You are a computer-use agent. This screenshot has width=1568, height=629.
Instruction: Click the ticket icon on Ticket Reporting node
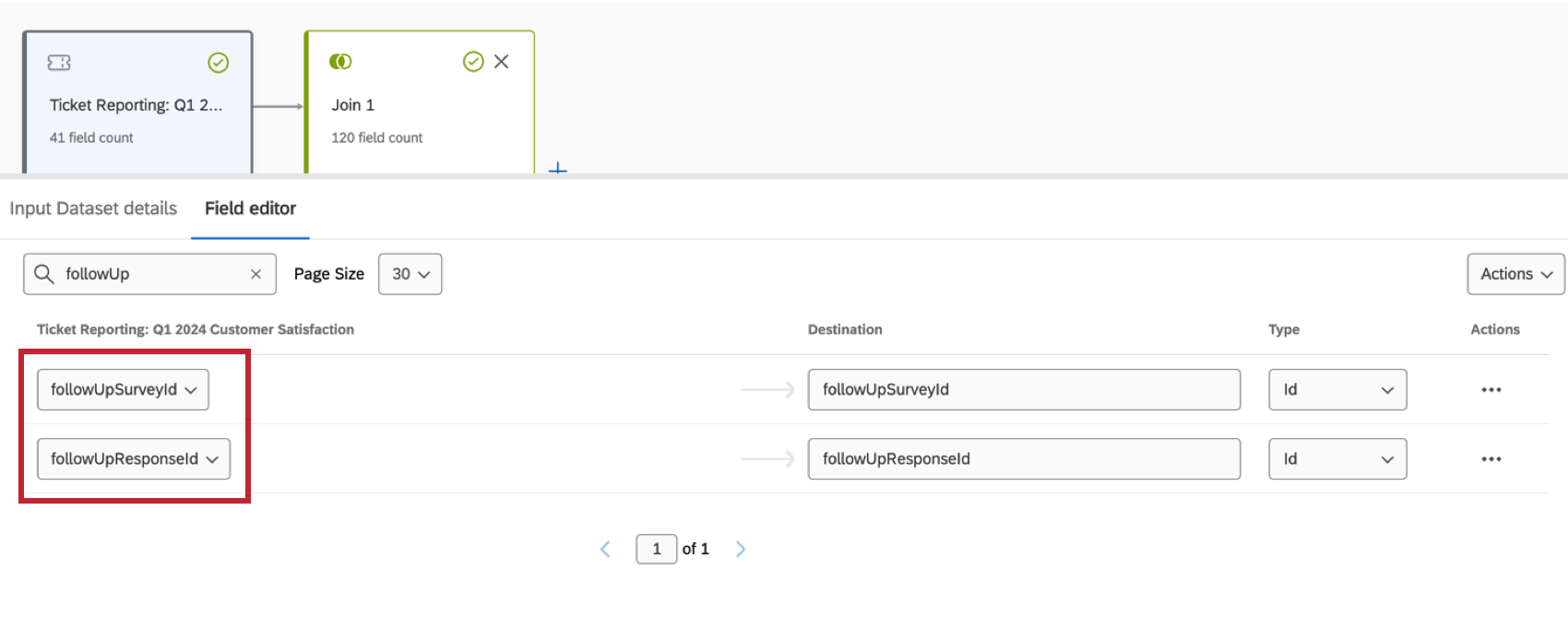coord(59,63)
